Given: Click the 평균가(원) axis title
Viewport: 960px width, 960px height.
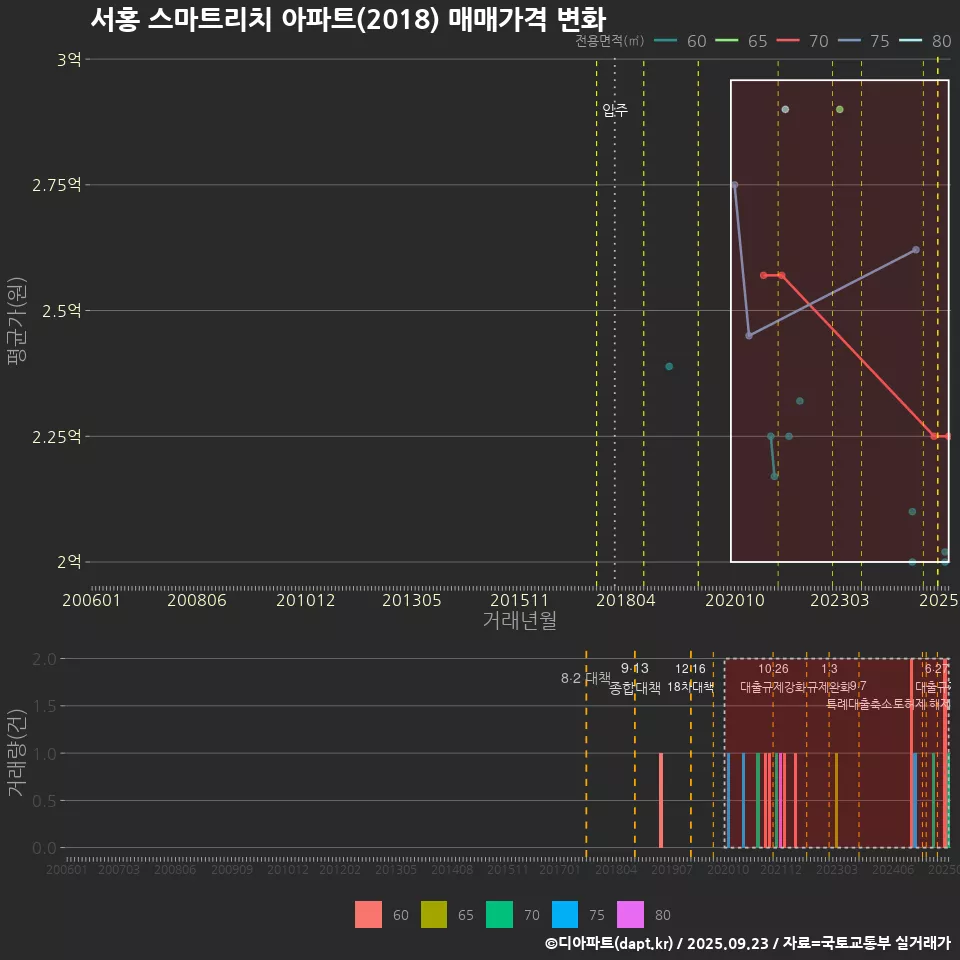Looking at the screenshot, I should tap(17, 321).
